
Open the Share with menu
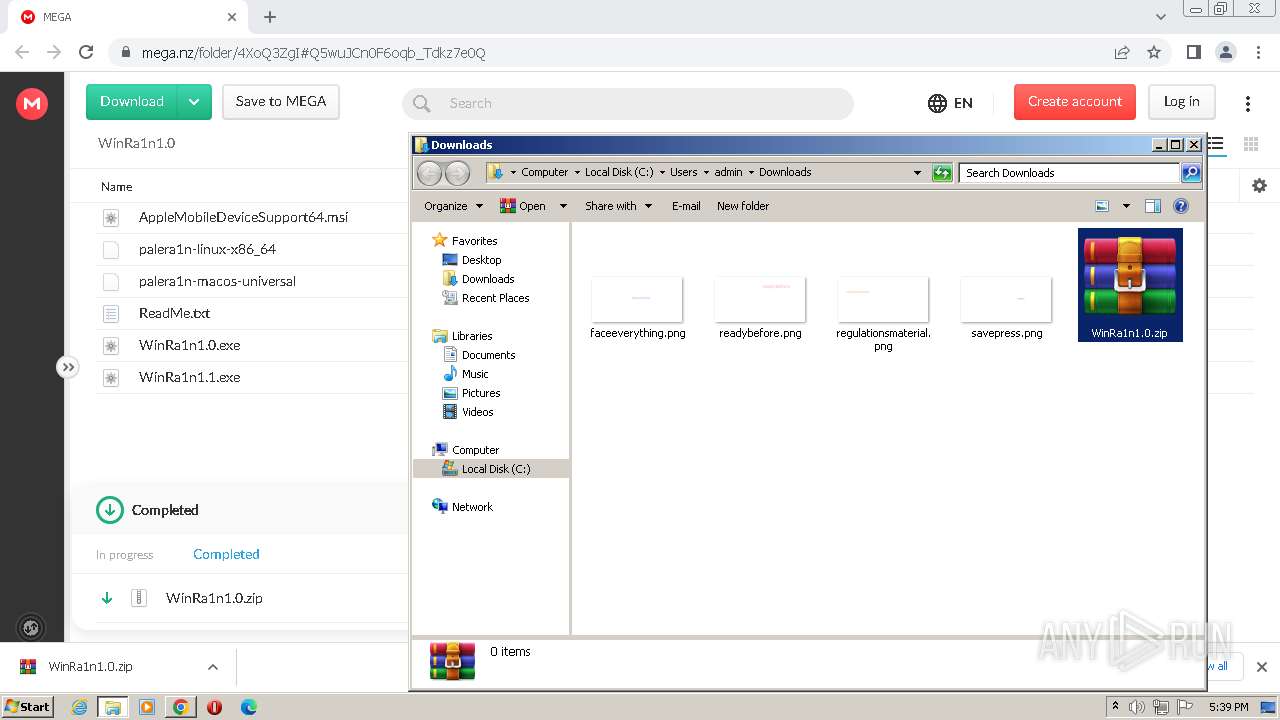pos(618,206)
